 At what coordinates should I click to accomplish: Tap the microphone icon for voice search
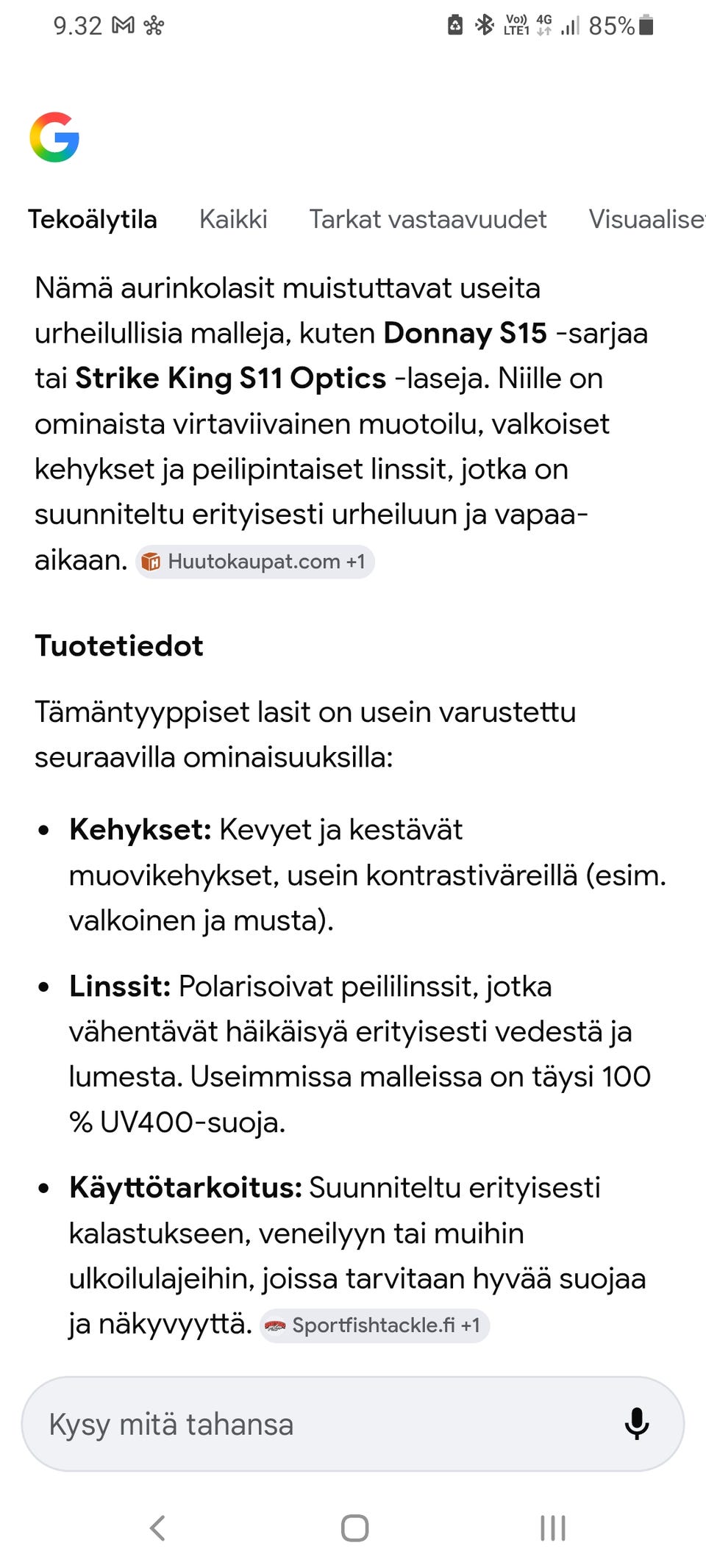(x=636, y=1424)
